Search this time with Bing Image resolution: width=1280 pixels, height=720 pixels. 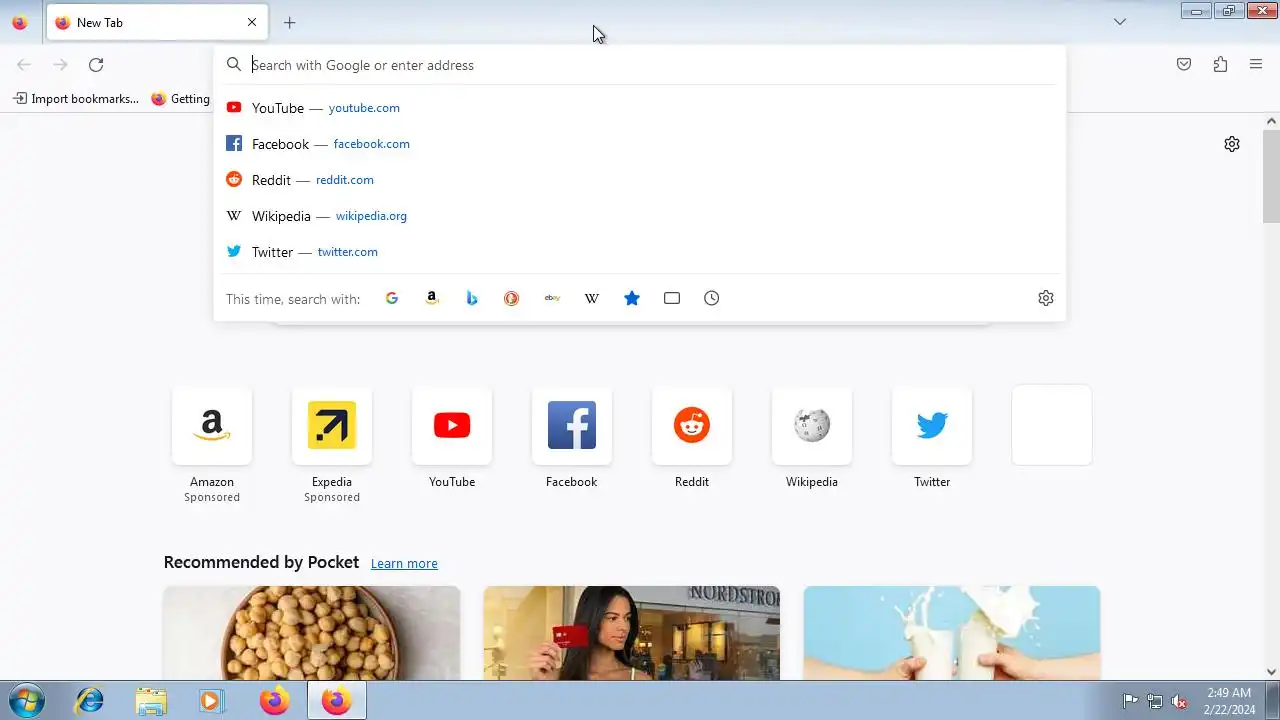coord(472,298)
